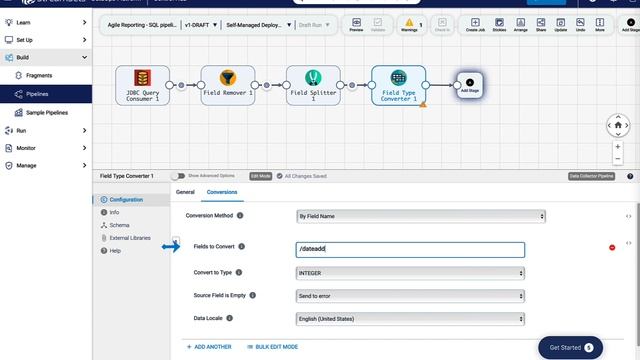Open the v1-DRAFT version dropdown
This screenshot has height=360, width=640.
point(201,25)
